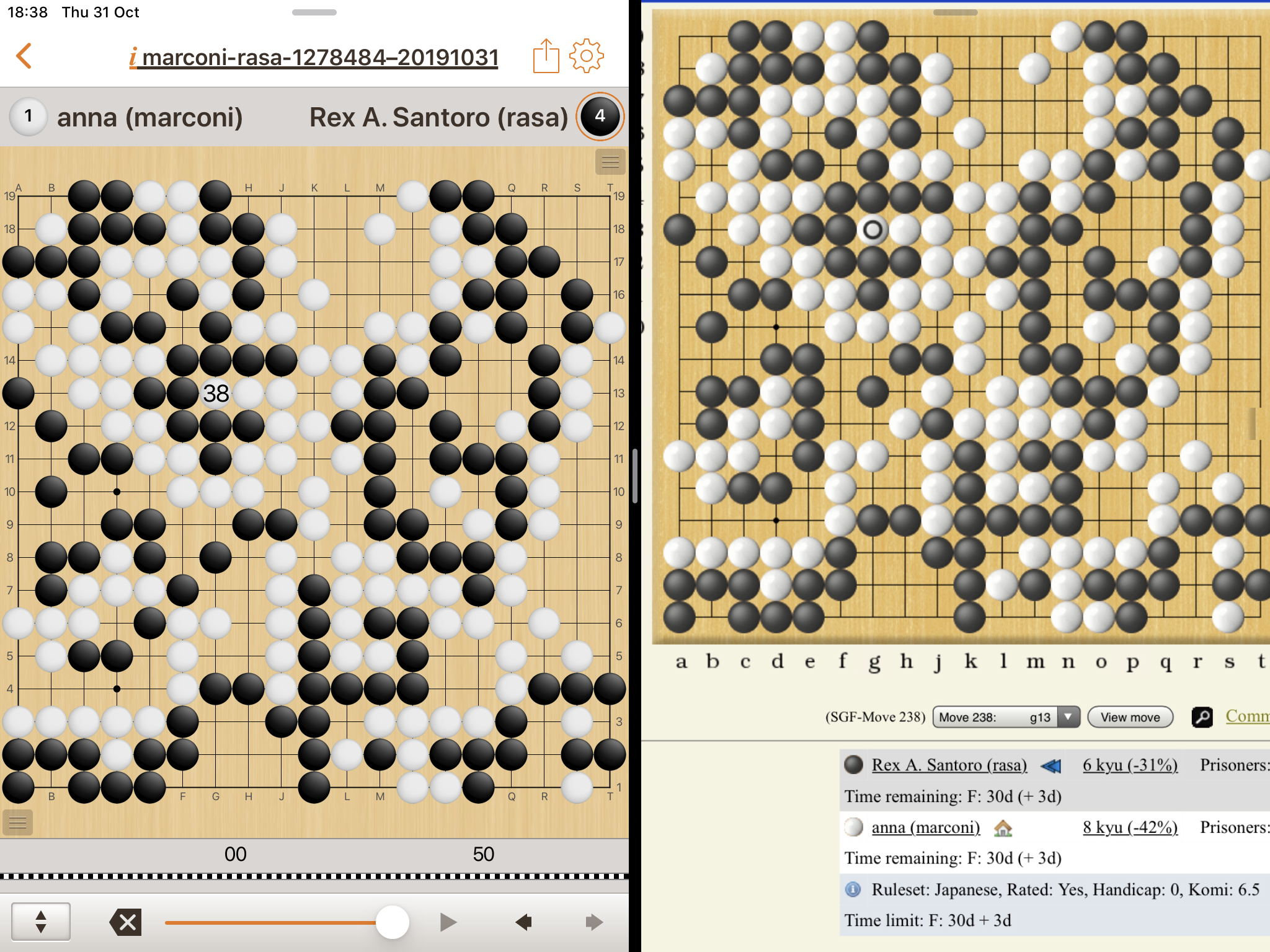The height and width of the screenshot is (952, 1270).
Task: Open the 6 kyu (-31%) rating link
Action: (x=1130, y=765)
